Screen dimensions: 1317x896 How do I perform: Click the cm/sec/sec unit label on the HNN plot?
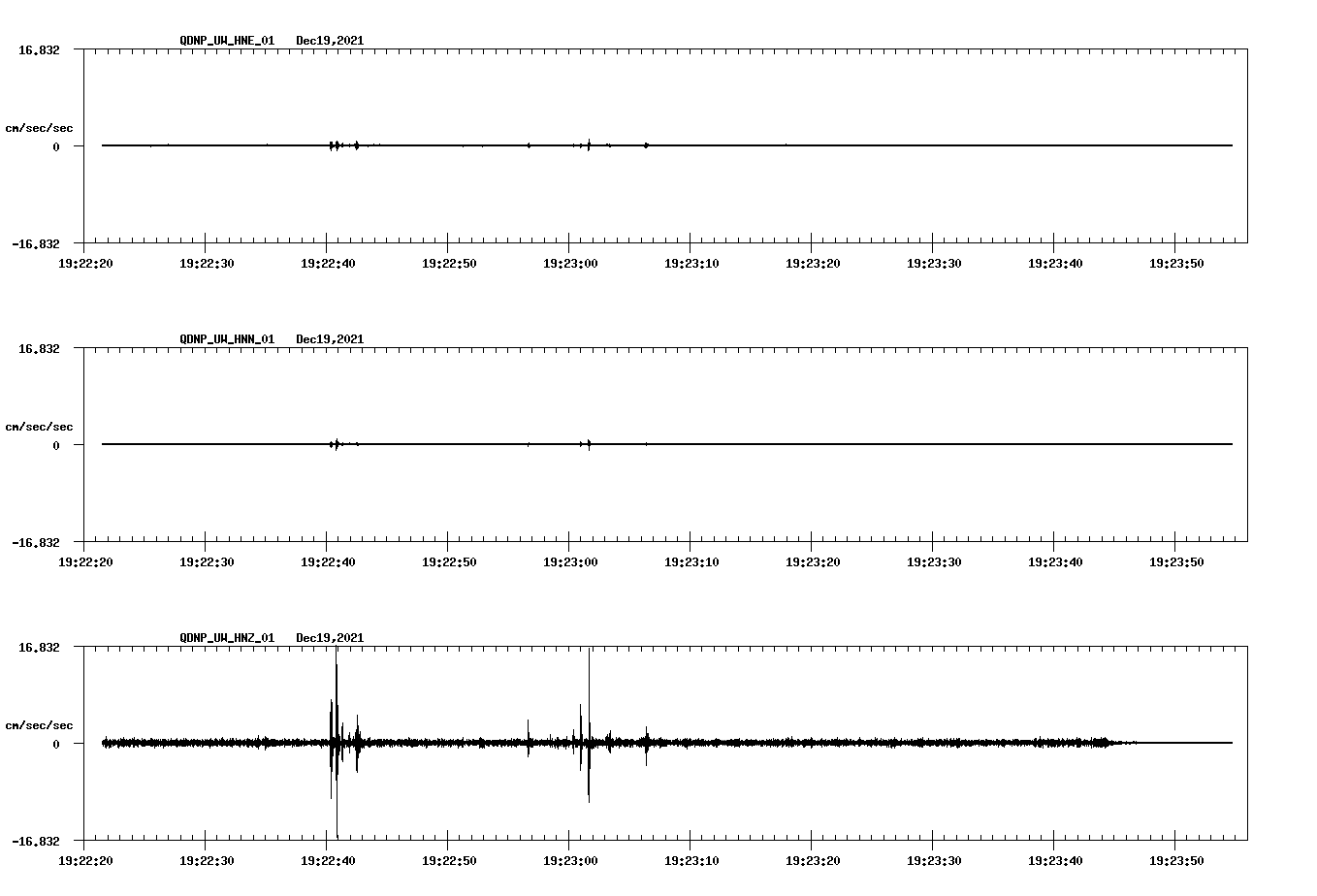tap(39, 428)
